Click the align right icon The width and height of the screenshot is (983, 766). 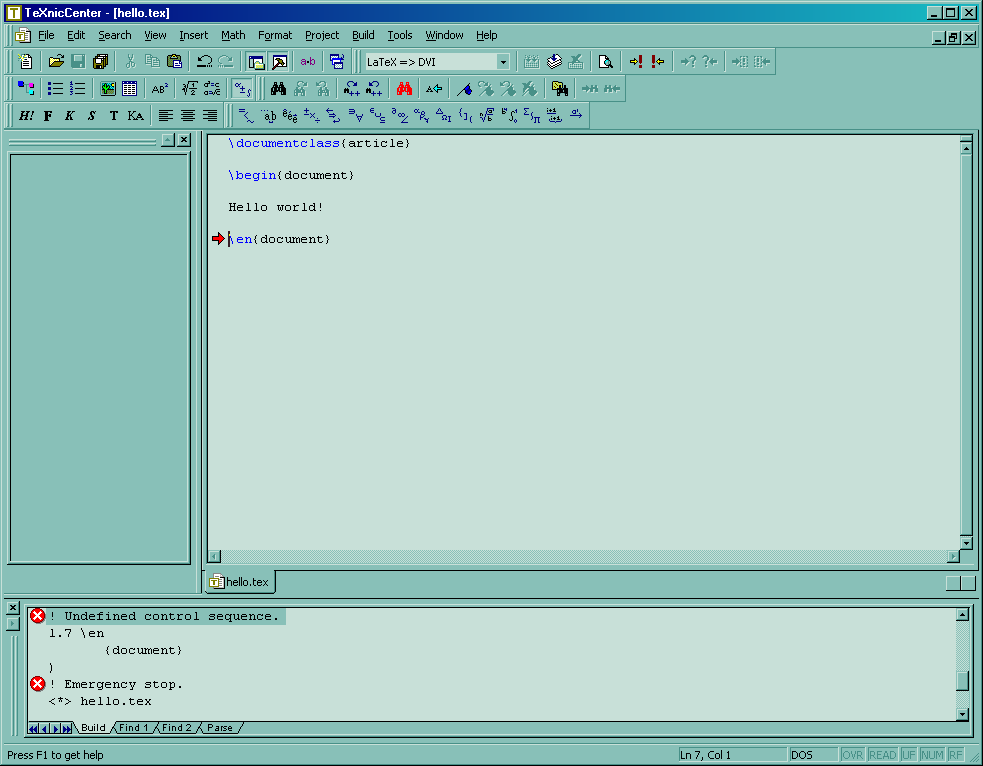pos(209,115)
